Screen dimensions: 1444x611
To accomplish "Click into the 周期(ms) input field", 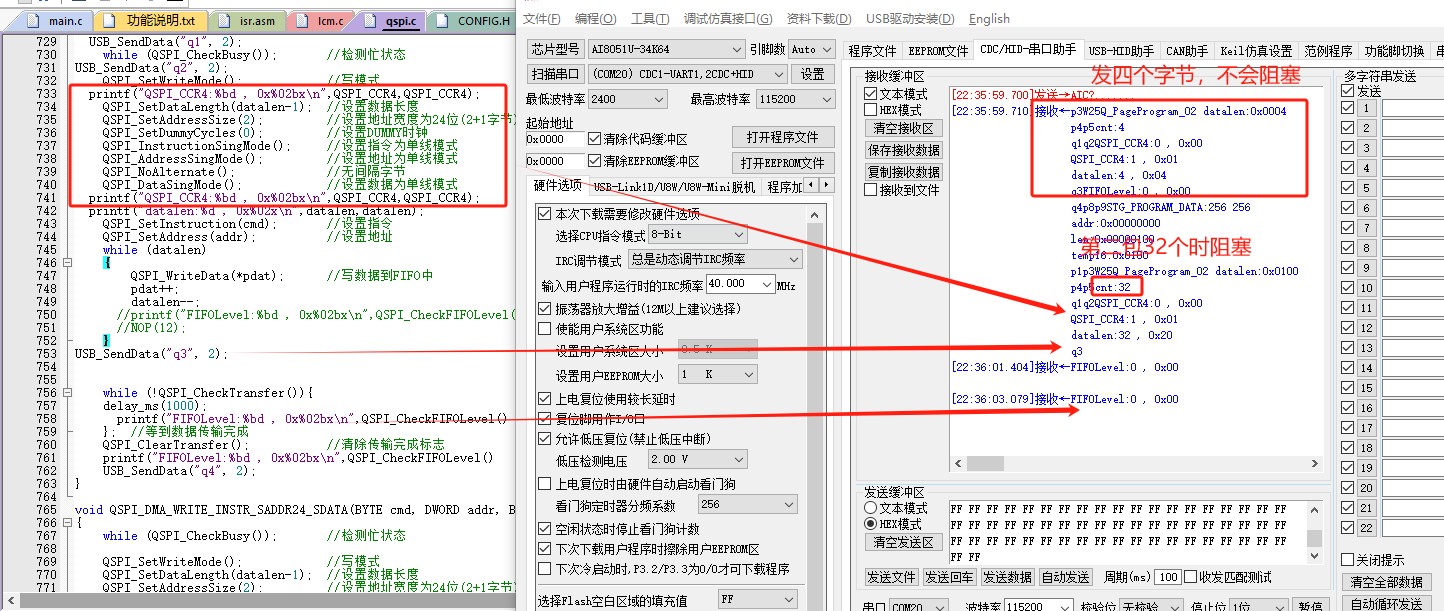I will [1167, 578].
